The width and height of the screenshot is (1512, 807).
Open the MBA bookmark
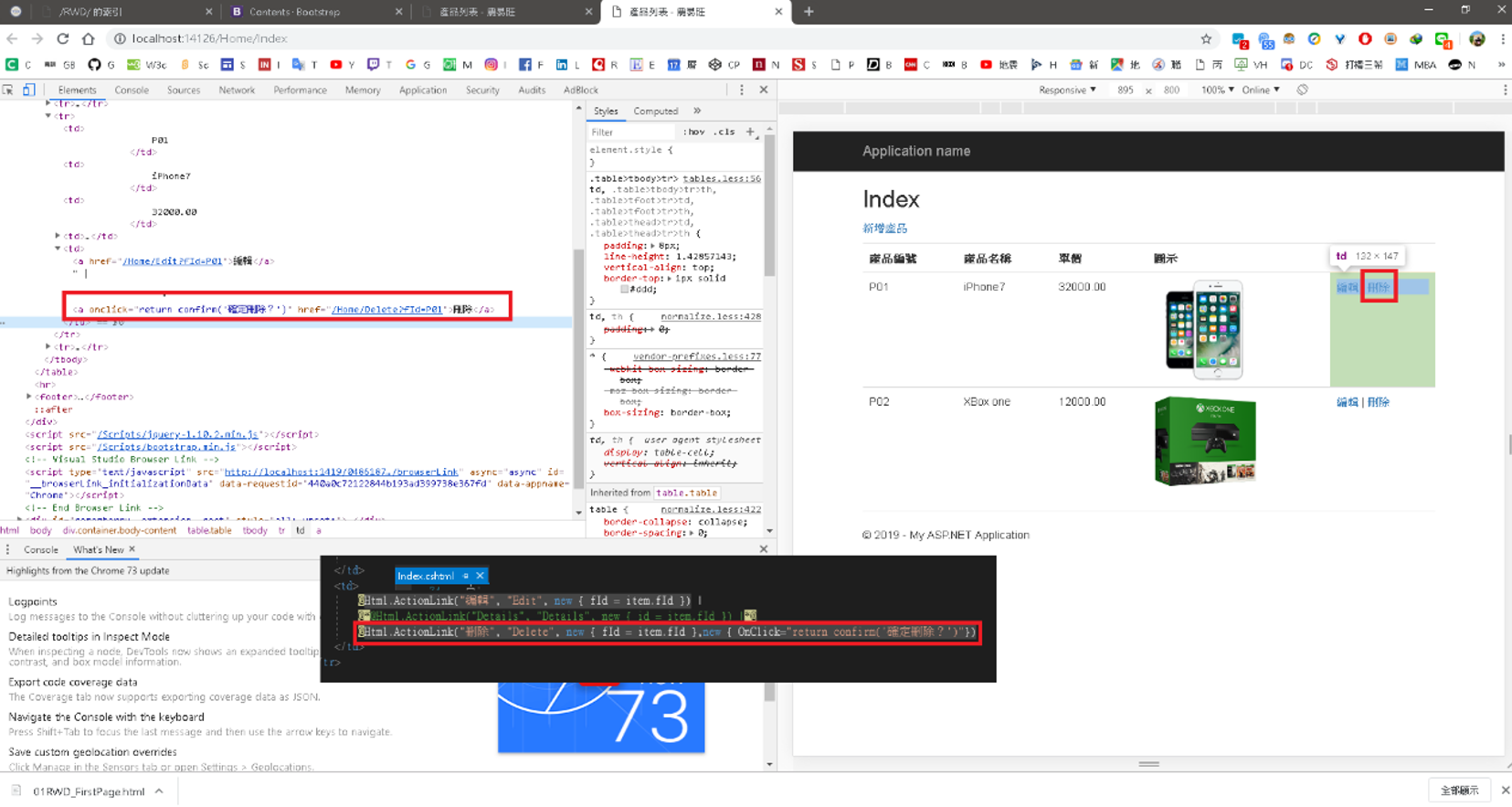click(1414, 65)
